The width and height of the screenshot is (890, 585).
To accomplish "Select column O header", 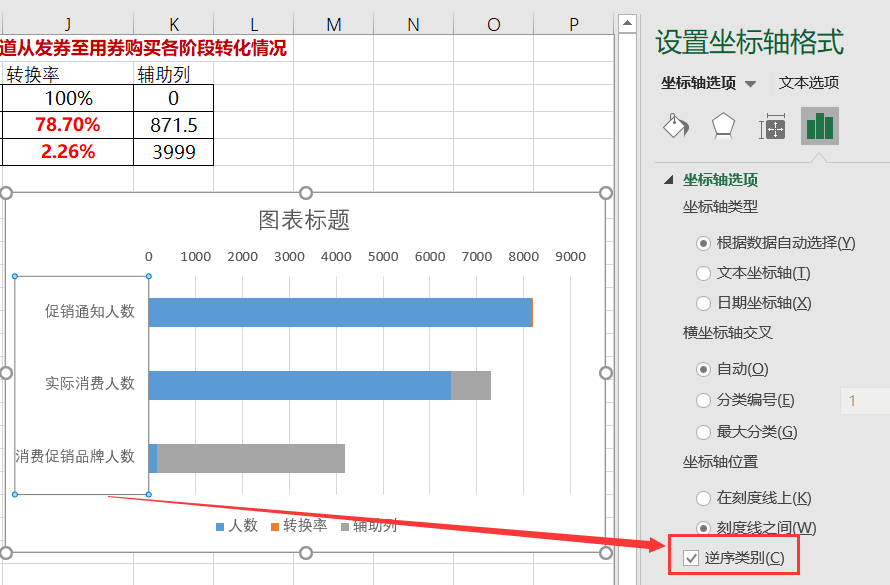I will coord(493,24).
